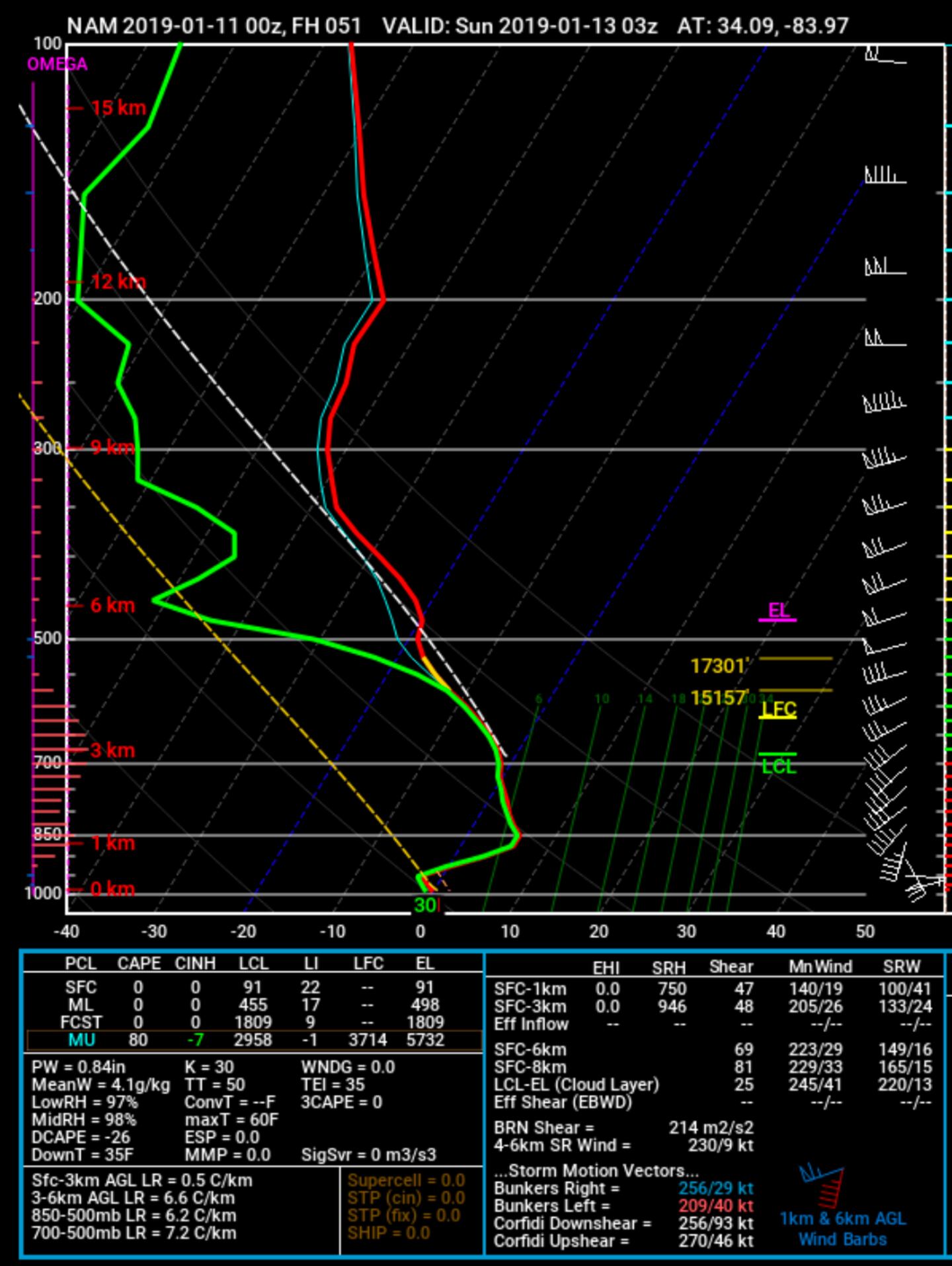This screenshot has height=1266, width=952.
Task: Click the yellow LFC level marker
Action: click(778, 710)
